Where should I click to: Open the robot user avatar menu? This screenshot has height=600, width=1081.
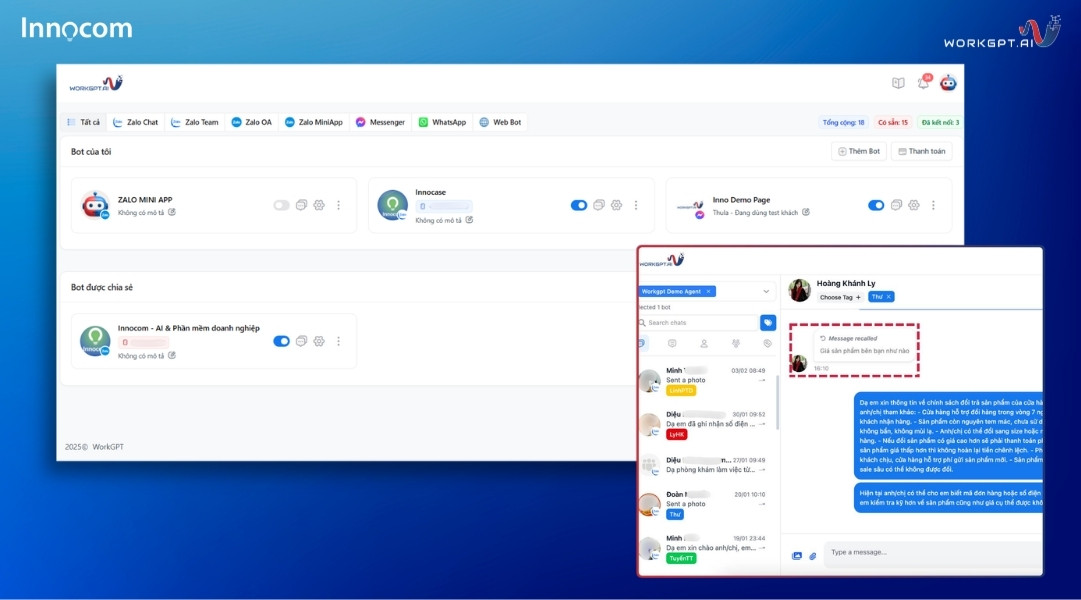pyautogui.click(x=948, y=83)
